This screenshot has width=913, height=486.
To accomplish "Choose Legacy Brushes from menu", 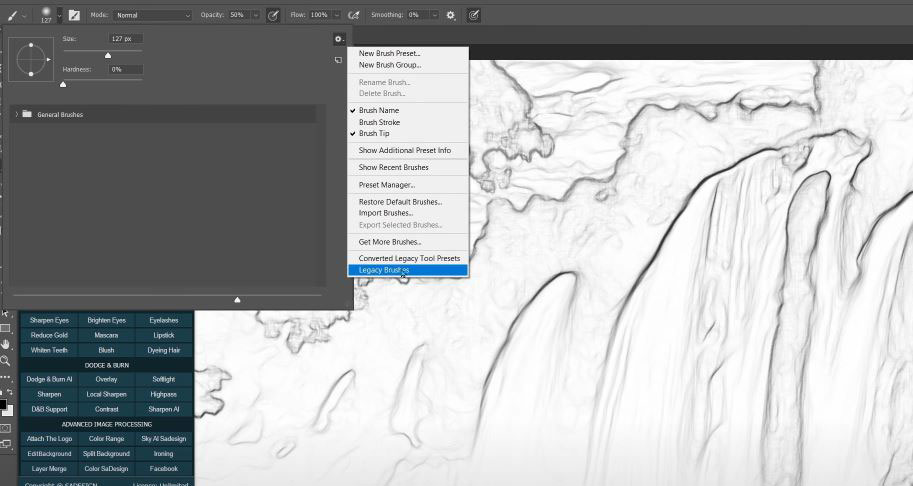I will click(x=384, y=270).
